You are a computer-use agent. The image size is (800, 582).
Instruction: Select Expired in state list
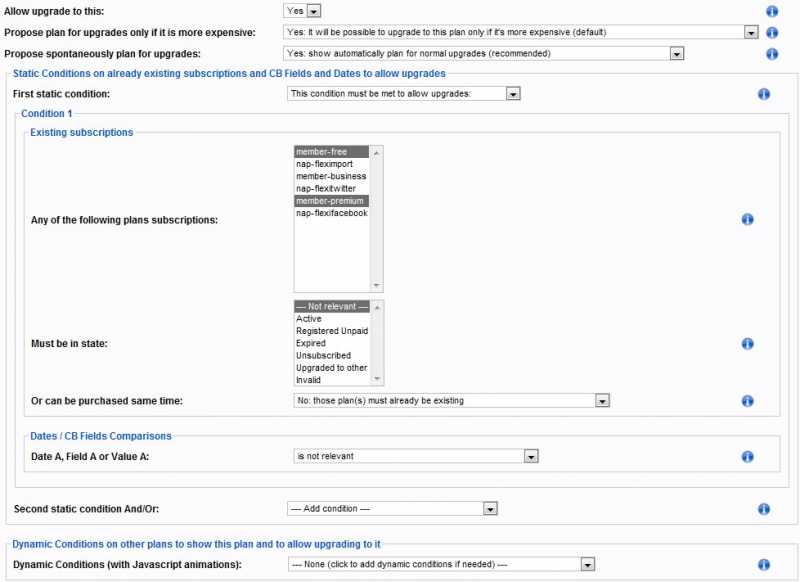[332, 343]
